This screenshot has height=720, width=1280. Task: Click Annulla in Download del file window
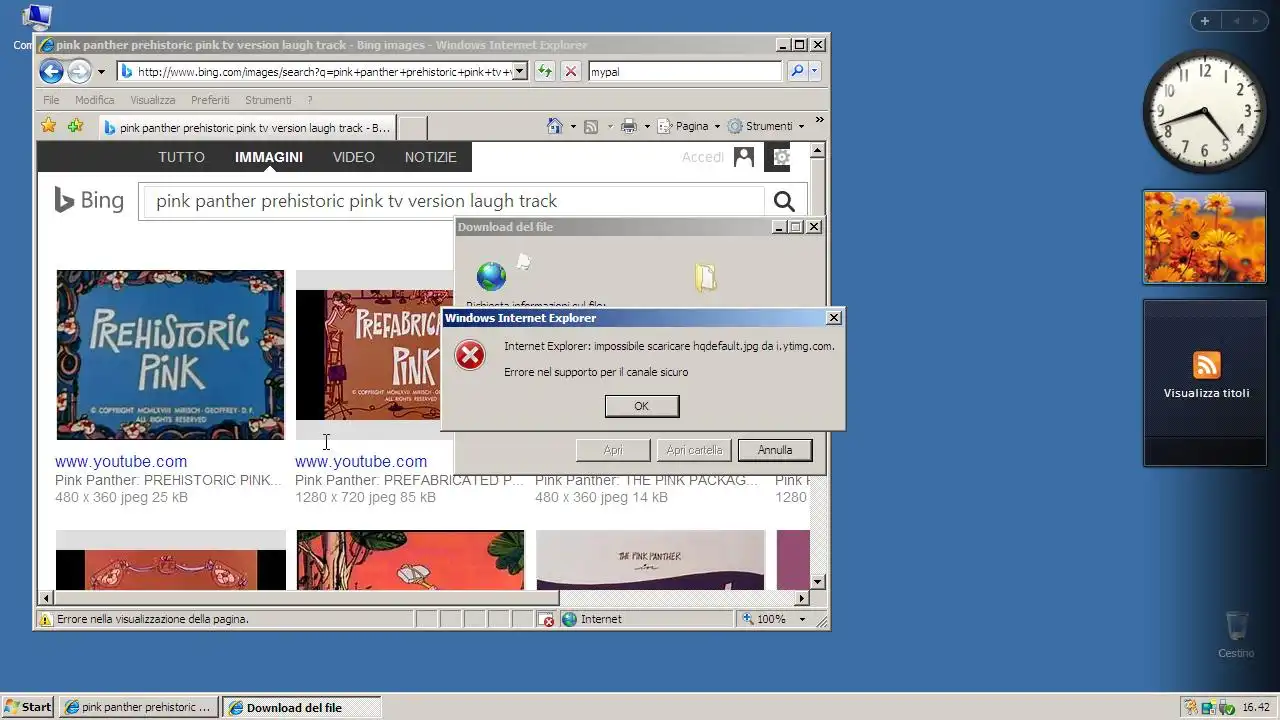pos(775,450)
